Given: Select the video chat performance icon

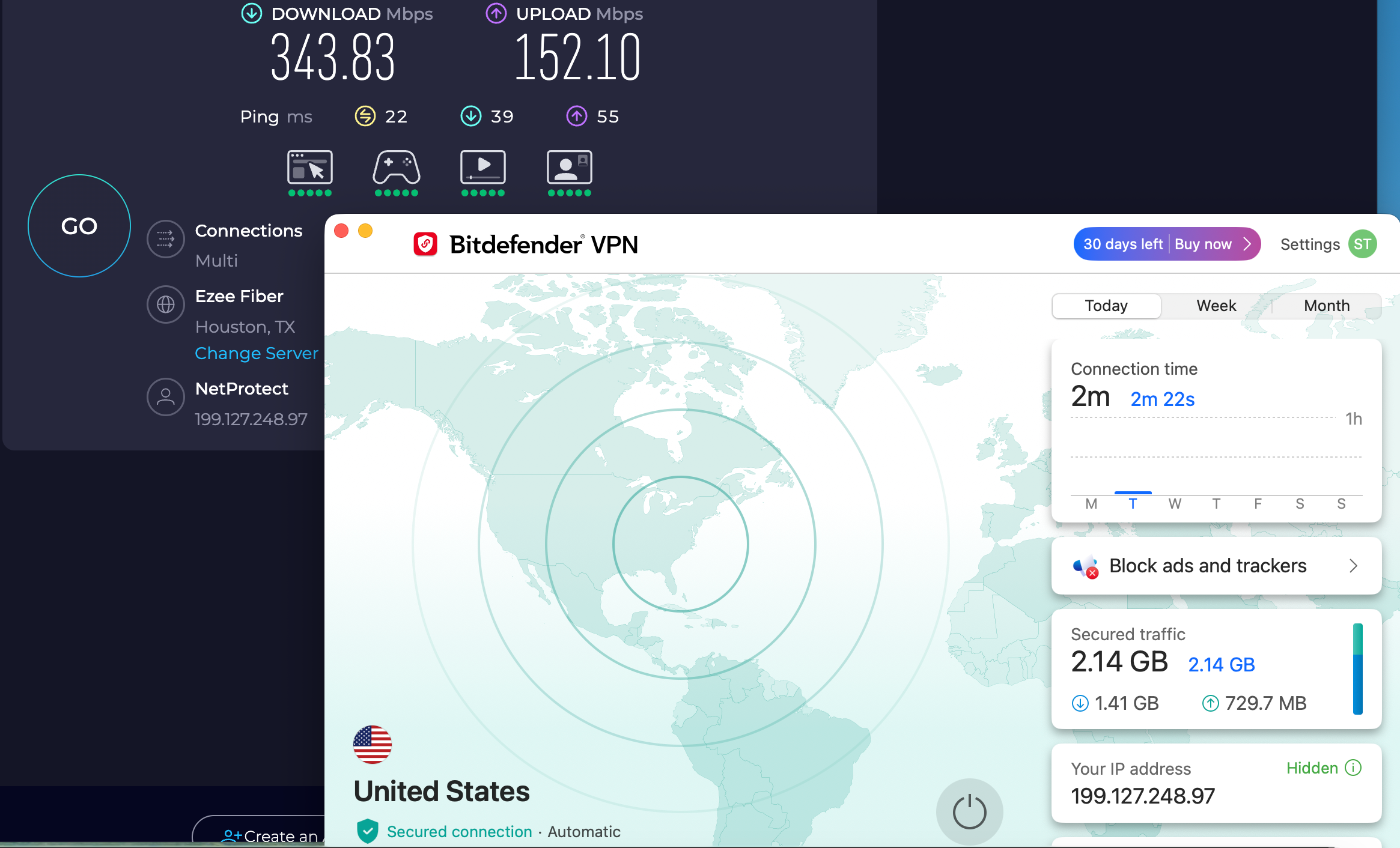Looking at the screenshot, I should point(568,169).
